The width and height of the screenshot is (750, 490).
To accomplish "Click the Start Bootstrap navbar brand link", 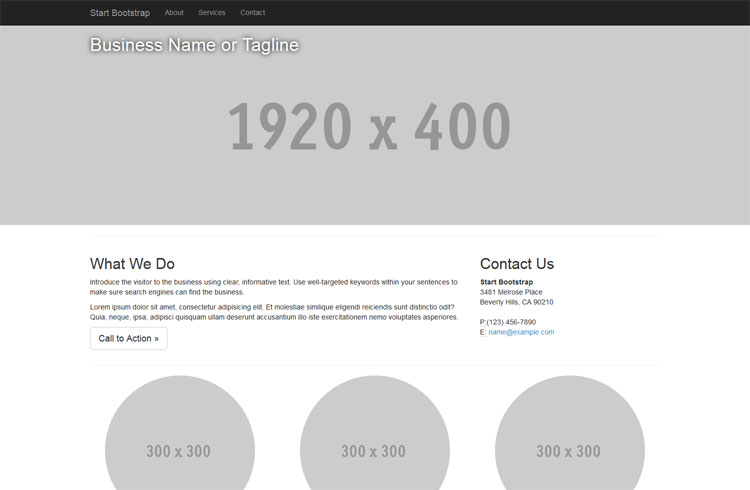I will tap(120, 13).
